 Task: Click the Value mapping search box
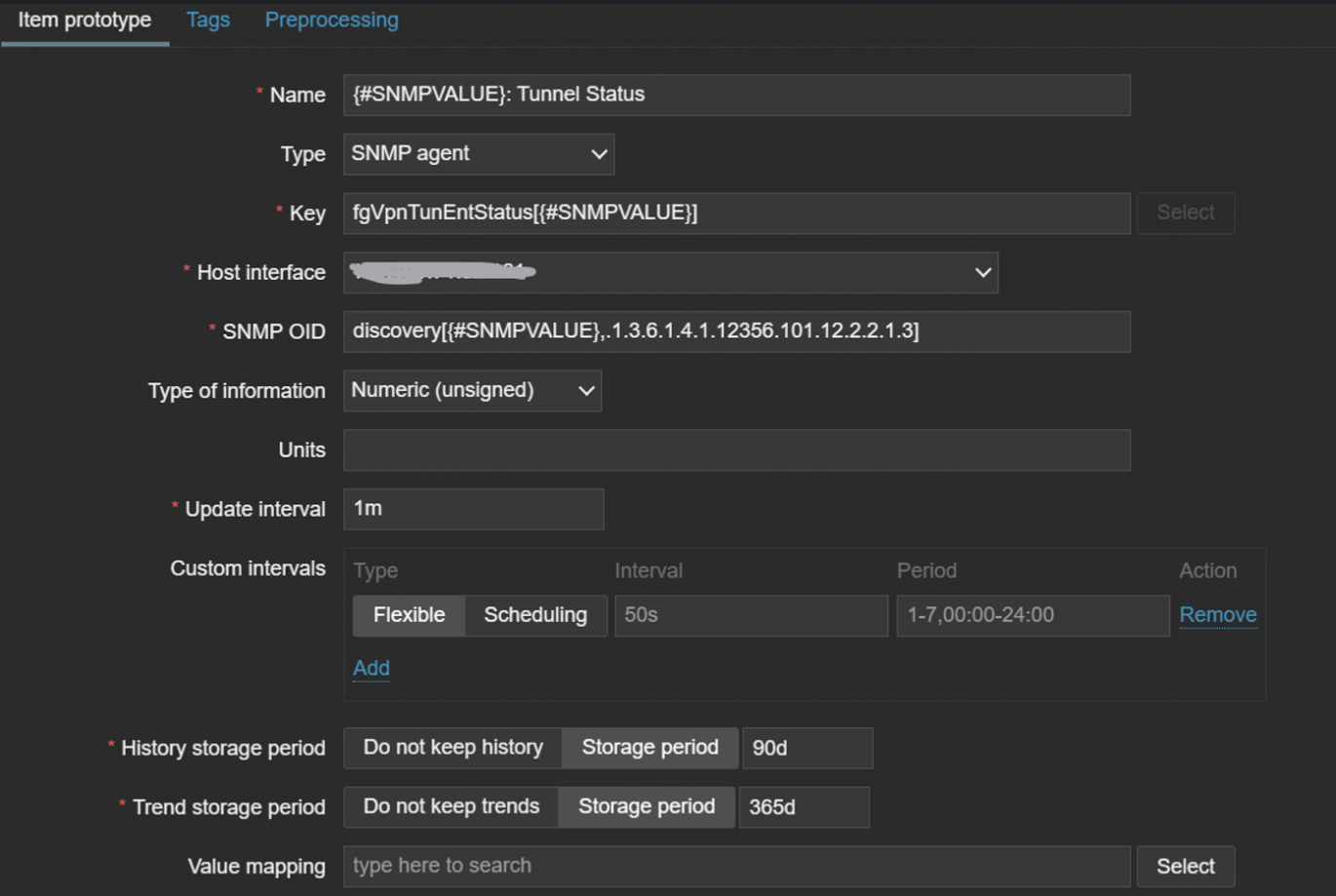pos(736,866)
